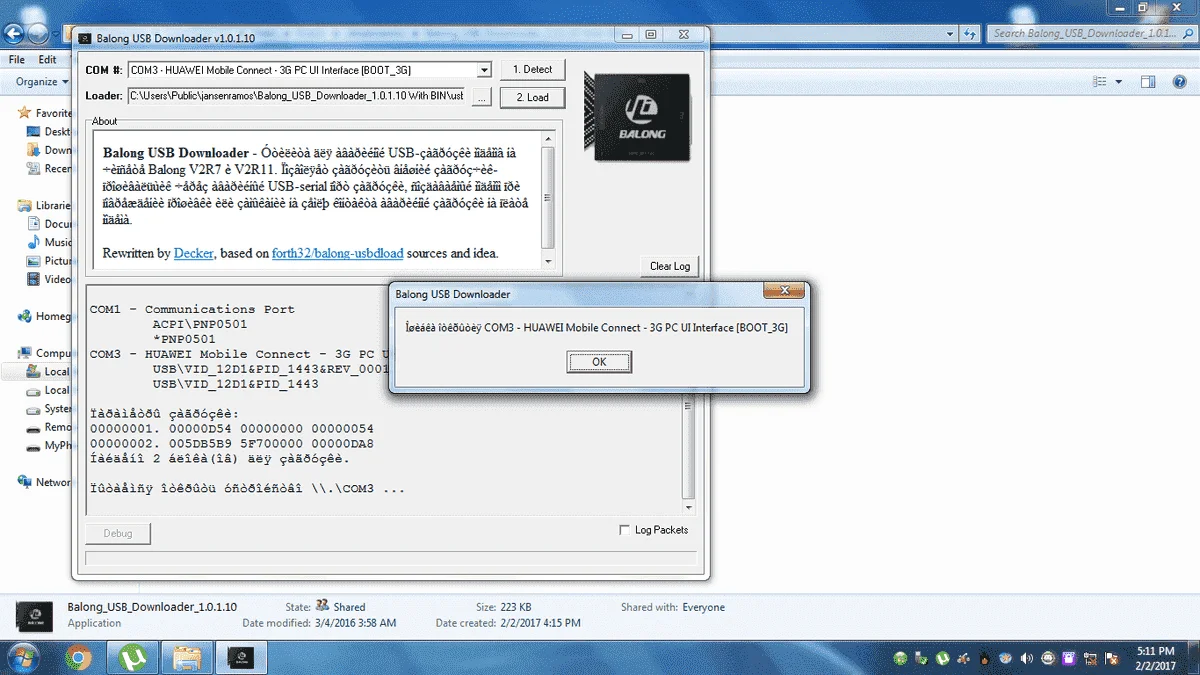Click the Debug button

pyautogui.click(x=118, y=533)
